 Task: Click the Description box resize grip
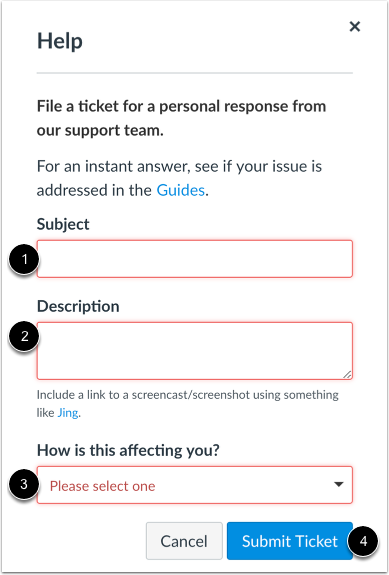tap(347, 374)
